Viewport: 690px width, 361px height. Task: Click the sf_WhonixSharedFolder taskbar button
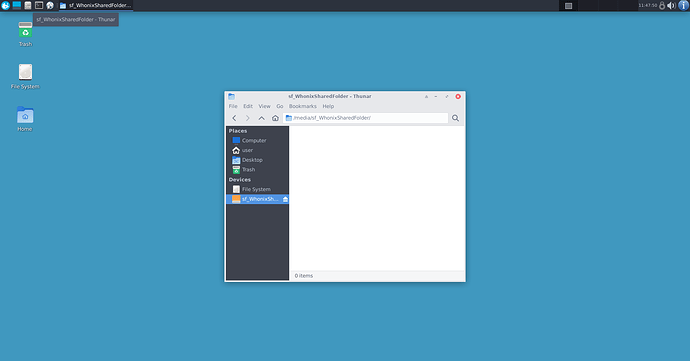[95, 5]
